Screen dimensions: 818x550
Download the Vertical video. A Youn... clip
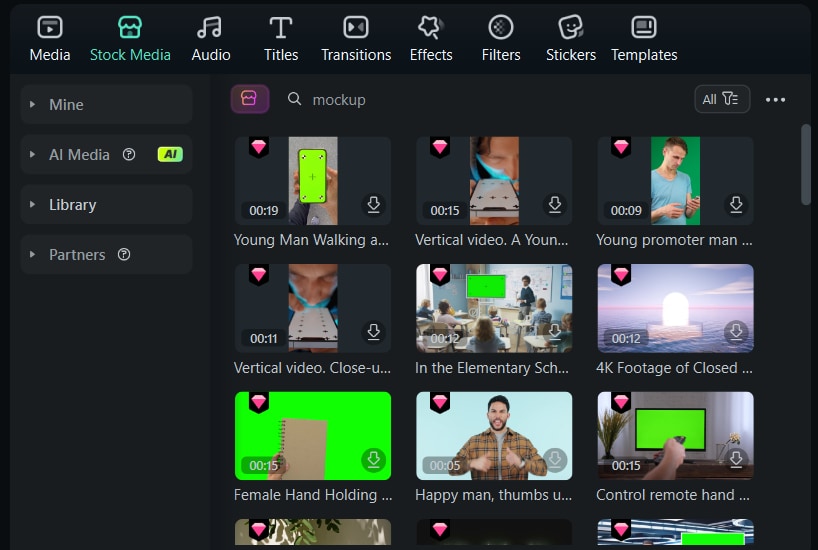(x=555, y=204)
